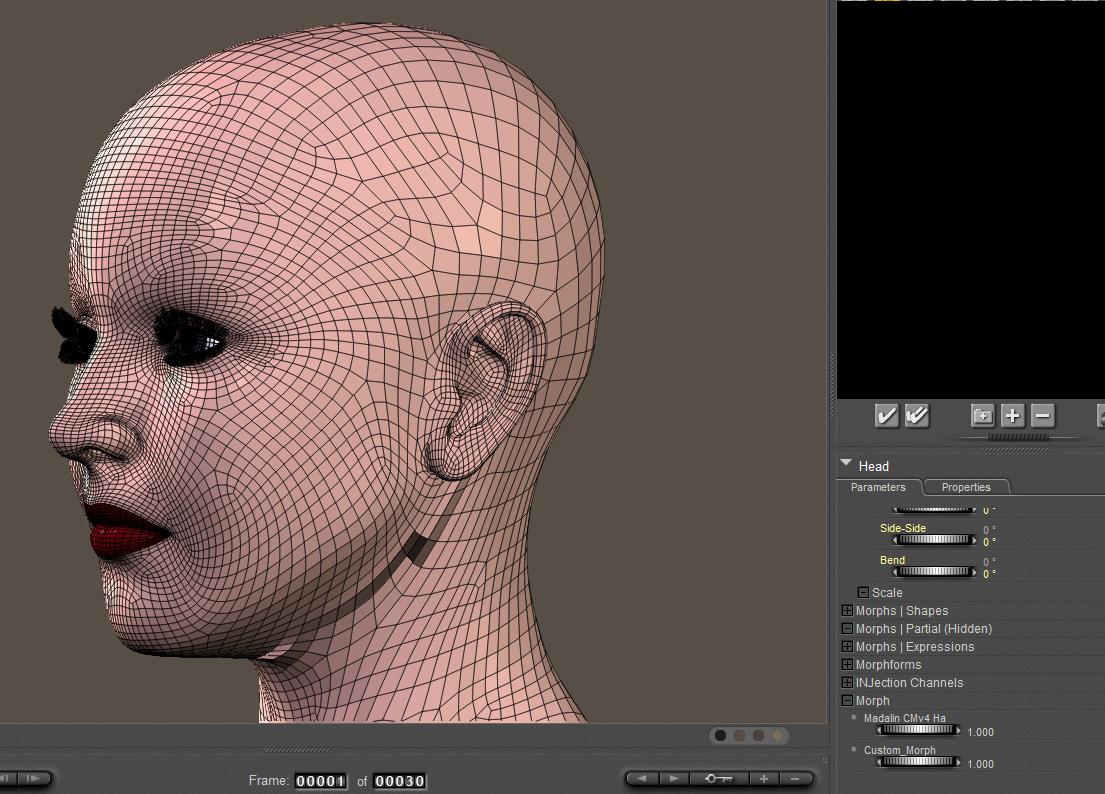This screenshot has height=794, width=1105.
Task: Add a keyframe with timeline plus button
Action: tap(764, 779)
